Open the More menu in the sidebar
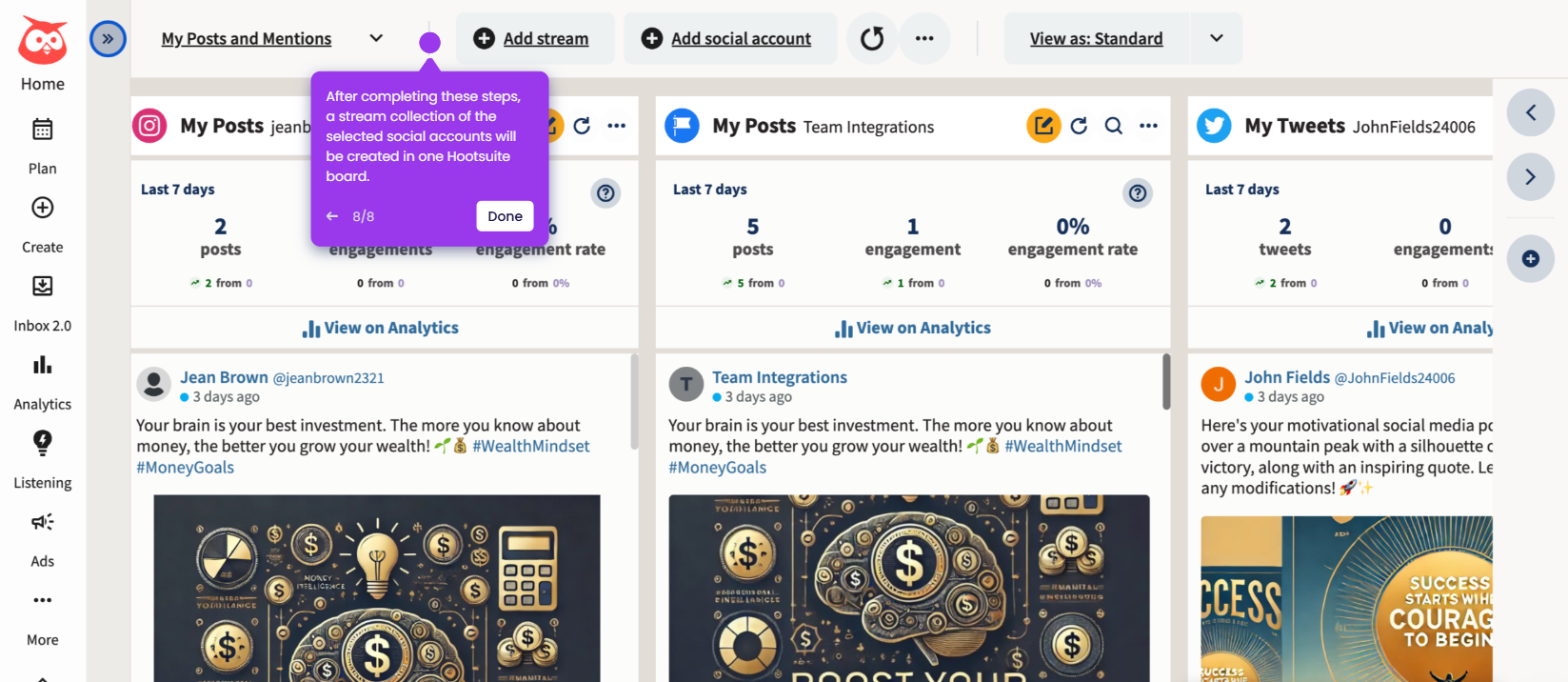This screenshot has width=1568, height=682. [42, 619]
